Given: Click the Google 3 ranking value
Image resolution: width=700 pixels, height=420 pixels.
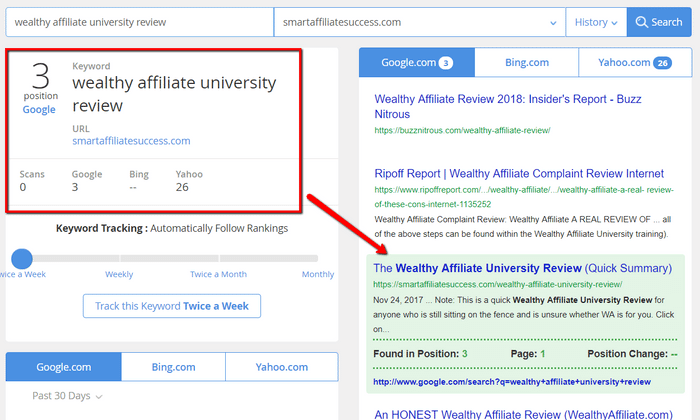Looking at the screenshot, I should 75,187.
